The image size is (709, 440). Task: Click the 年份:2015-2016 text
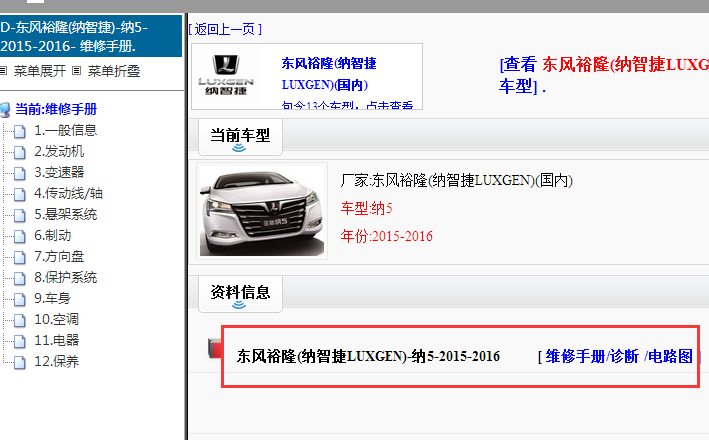387,236
